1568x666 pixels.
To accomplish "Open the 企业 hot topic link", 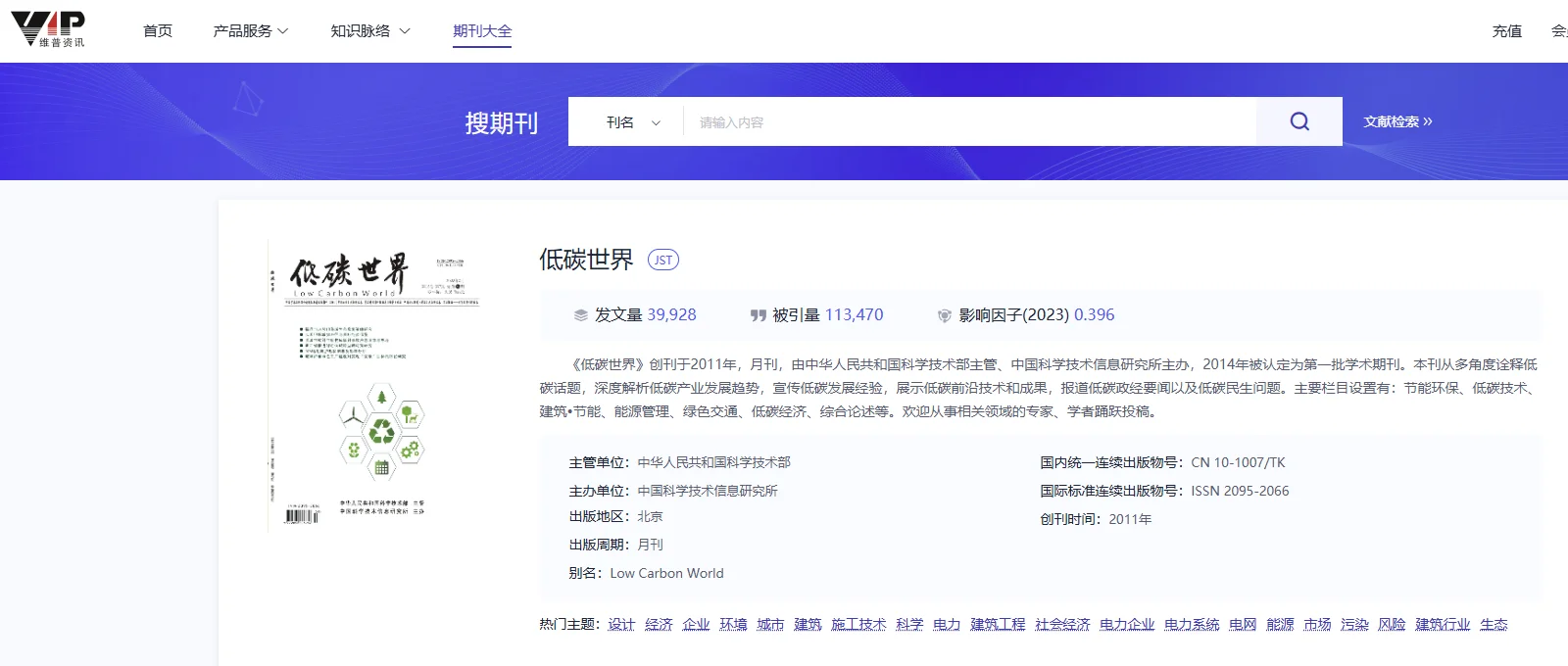I will click(696, 624).
